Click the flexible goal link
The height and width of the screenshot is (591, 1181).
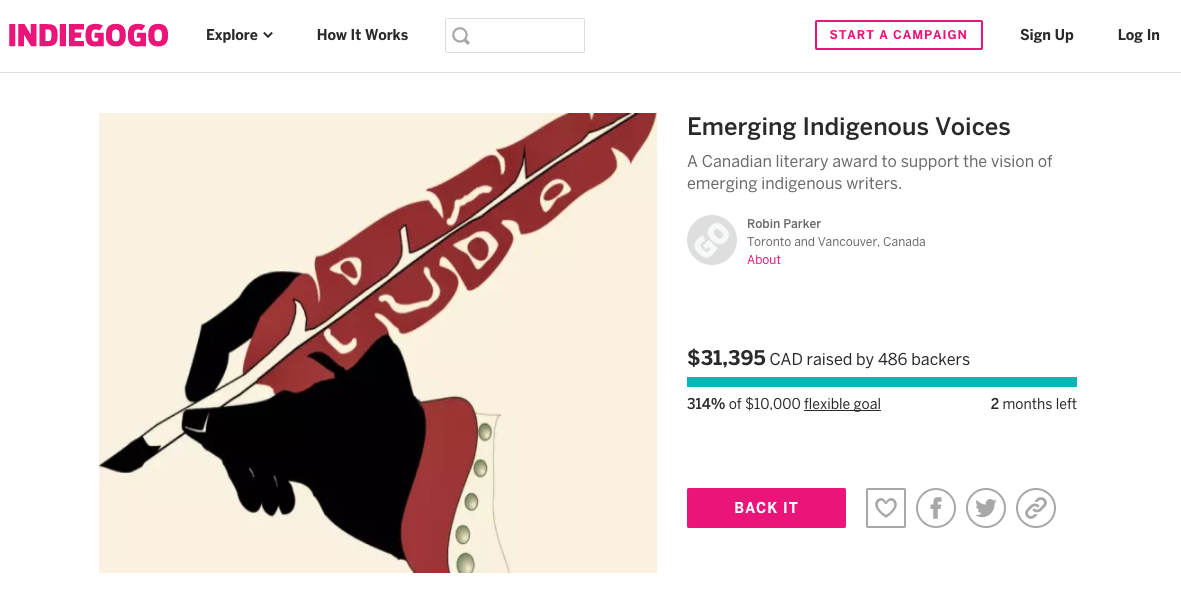842,404
